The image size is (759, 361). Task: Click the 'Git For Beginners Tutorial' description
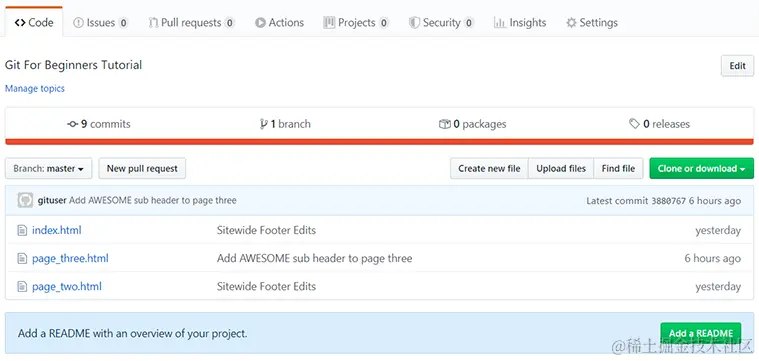[74, 65]
